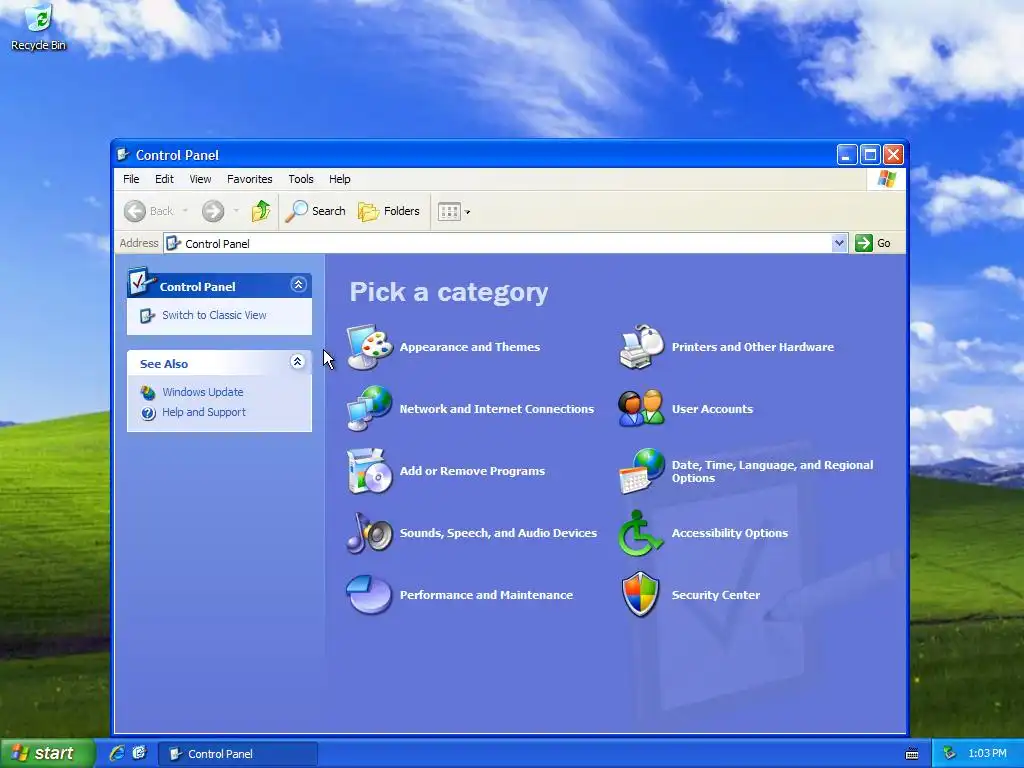Click the Security Center shield icon
This screenshot has width=1024, height=768.
[x=641, y=594]
